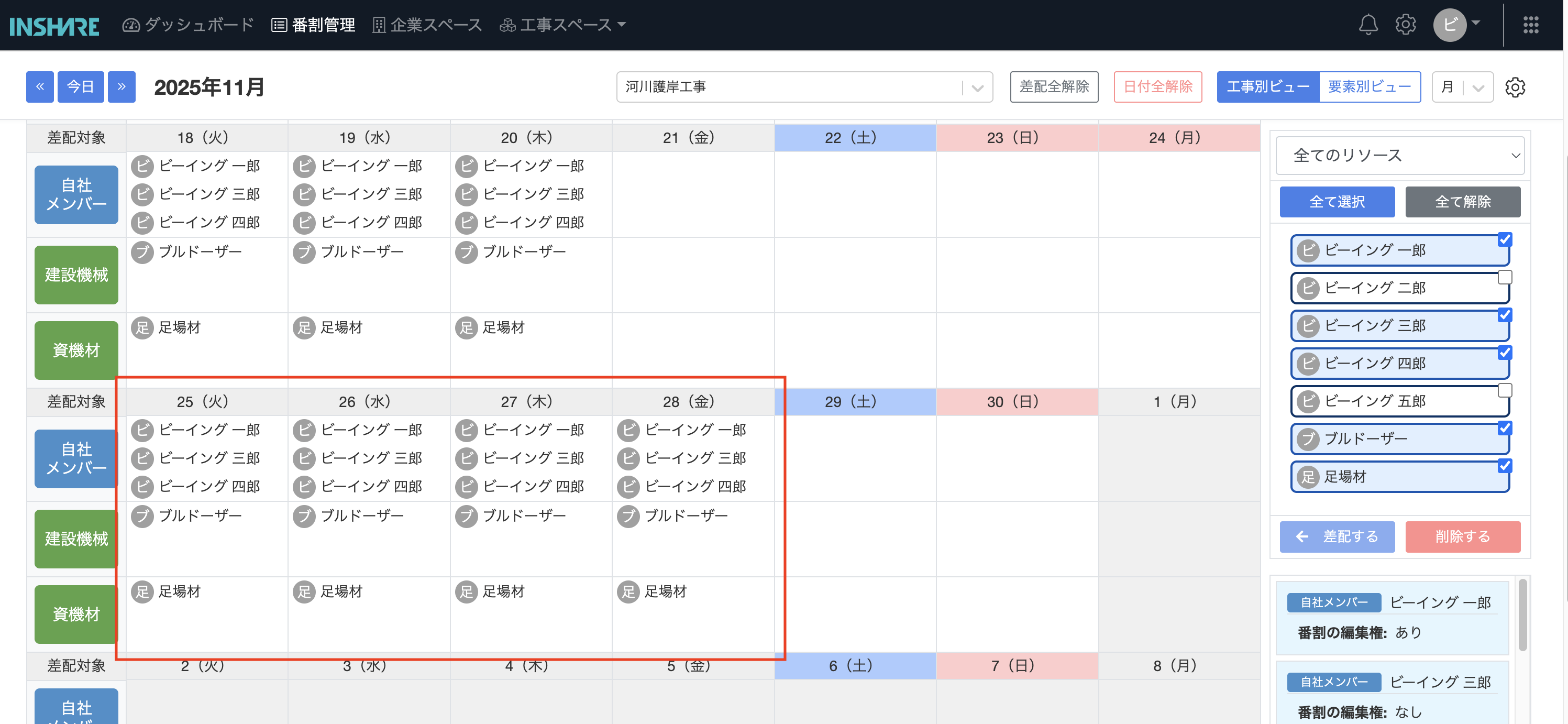
Task: Click ビーイング 一郎 avatar on 28 (金)
Action: [x=628, y=431]
